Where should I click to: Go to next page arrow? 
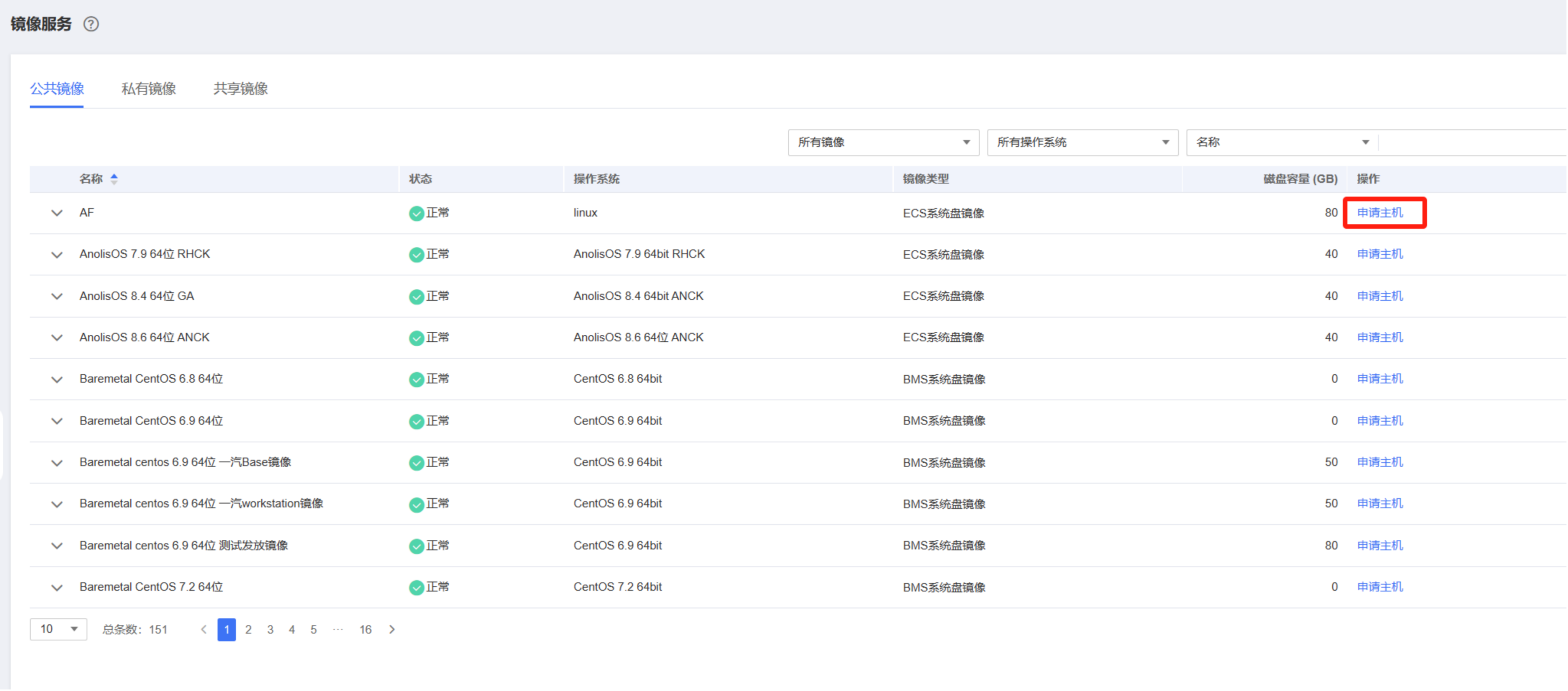pyautogui.click(x=392, y=629)
